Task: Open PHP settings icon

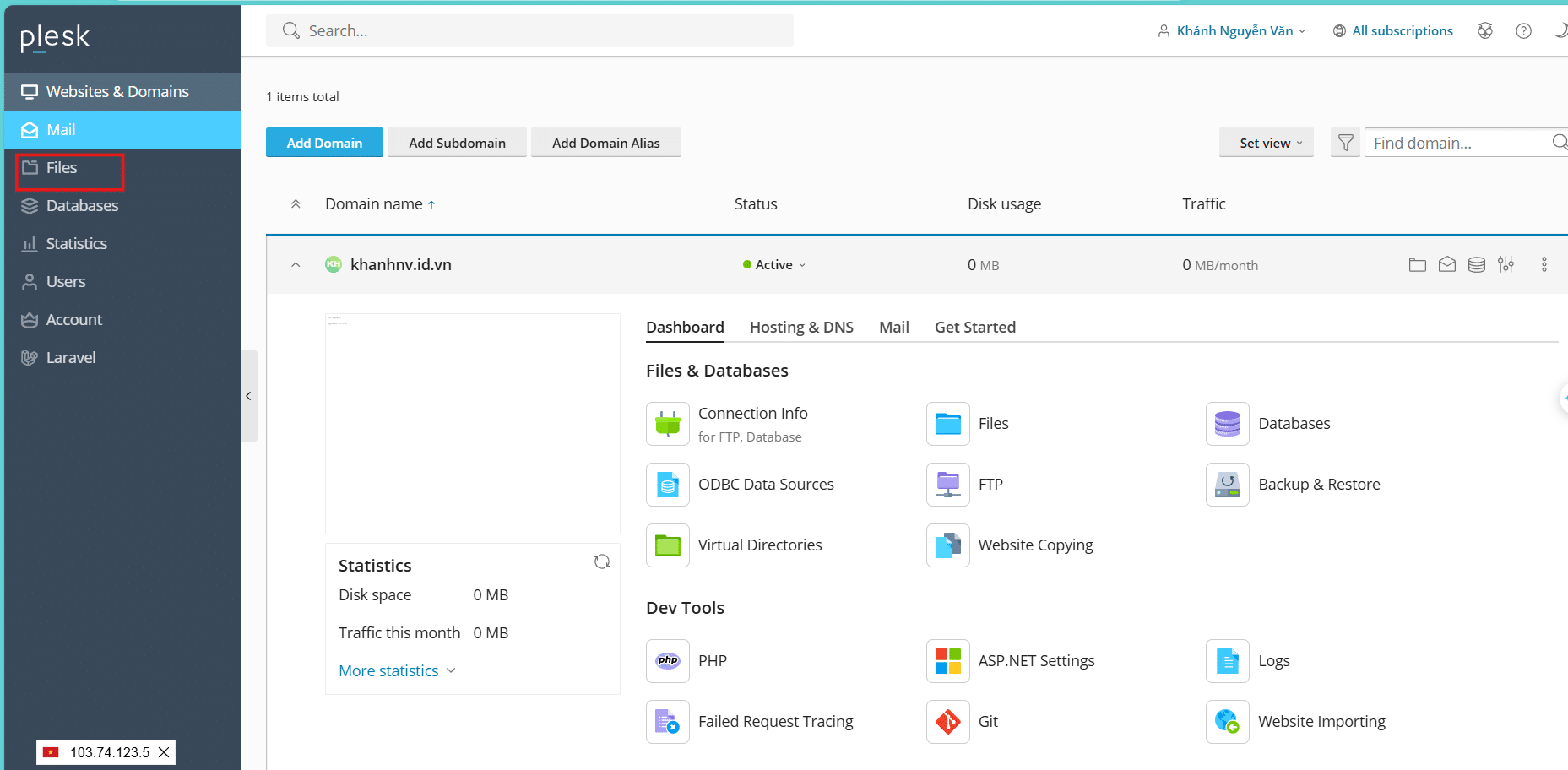Action: click(x=668, y=661)
